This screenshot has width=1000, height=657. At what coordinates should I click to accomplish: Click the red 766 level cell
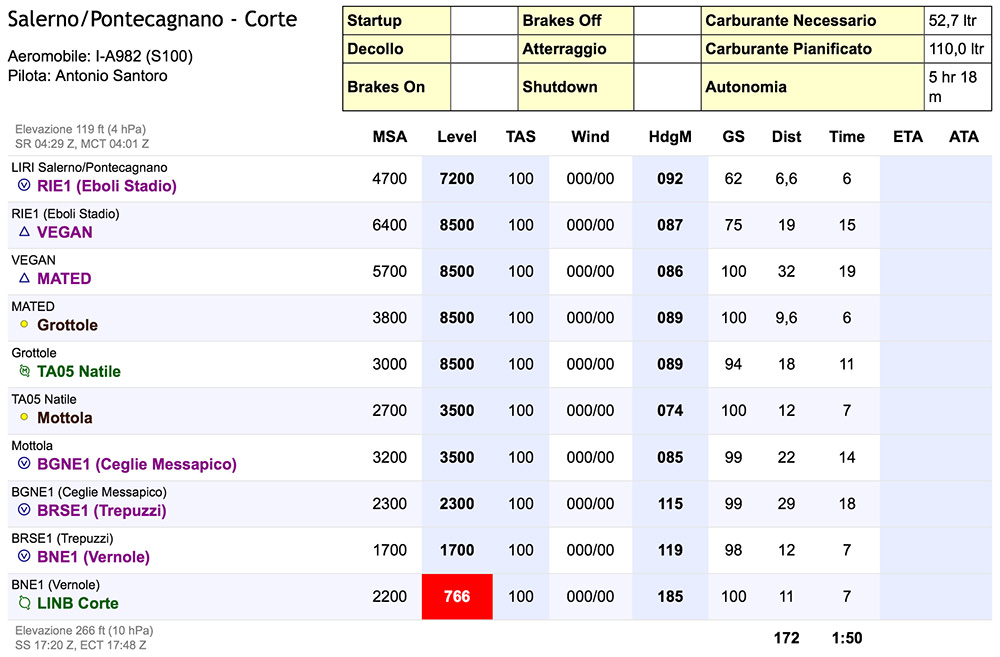[457, 597]
